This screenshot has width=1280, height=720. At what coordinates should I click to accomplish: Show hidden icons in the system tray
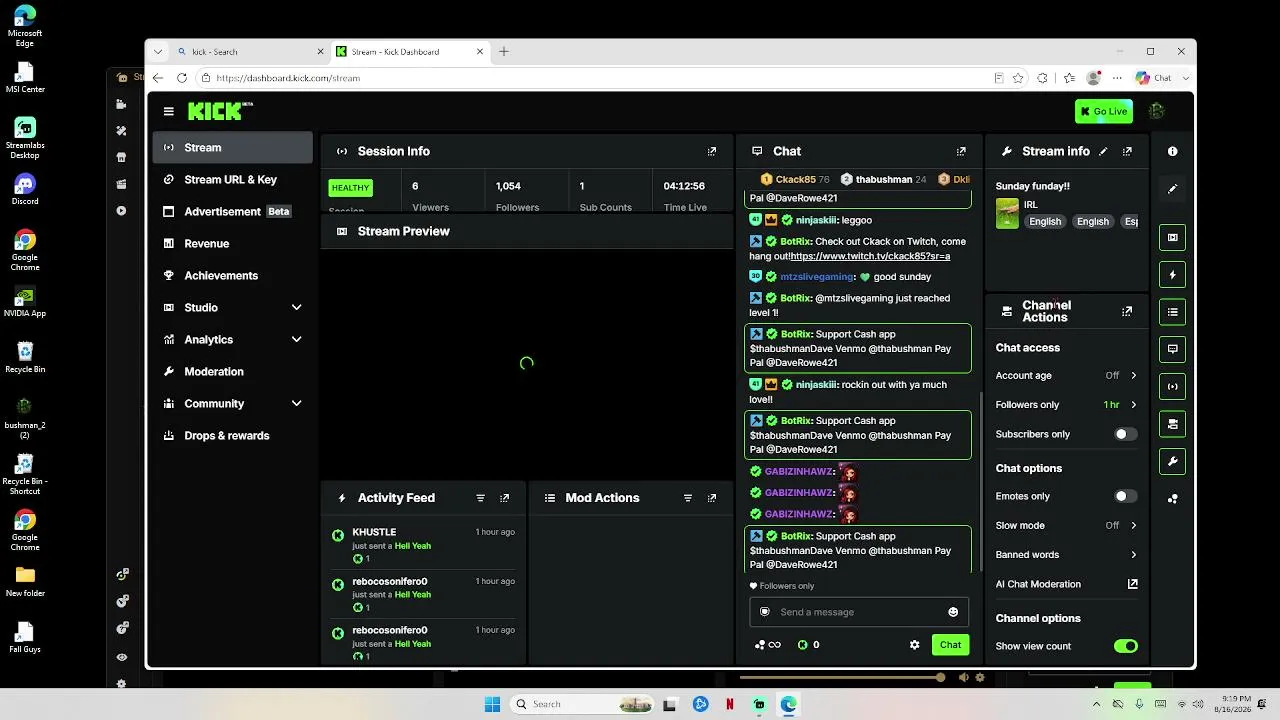(x=1098, y=704)
